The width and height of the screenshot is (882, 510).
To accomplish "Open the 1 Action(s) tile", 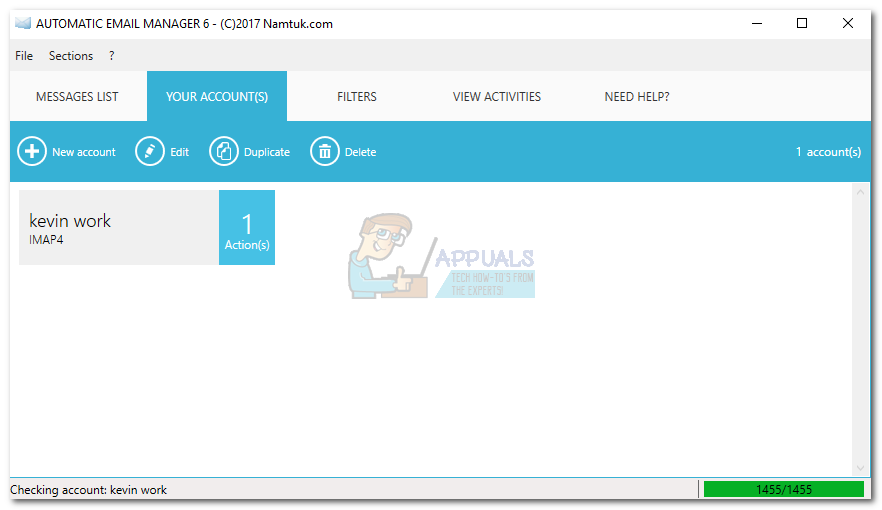I will pos(247,227).
